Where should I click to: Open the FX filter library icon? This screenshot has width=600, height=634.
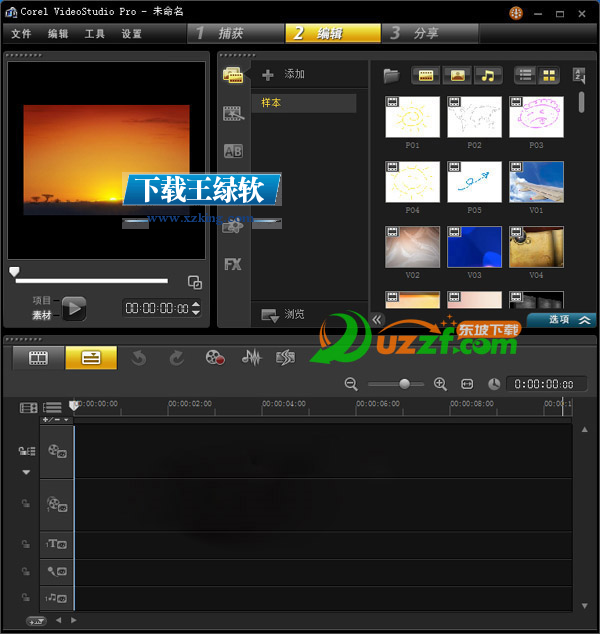click(x=233, y=264)
